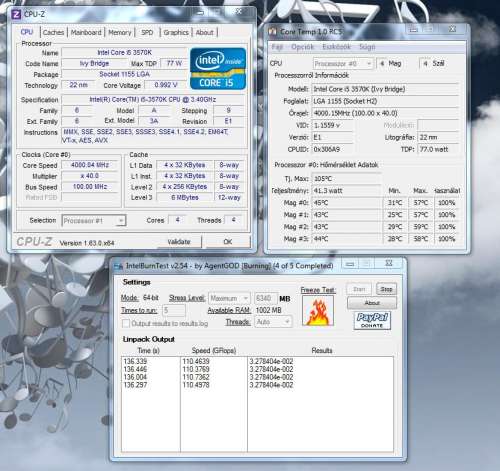500x471 pixels.
Task: Click the Core Temp title bar icon
Action: click(x=272, y=31)
